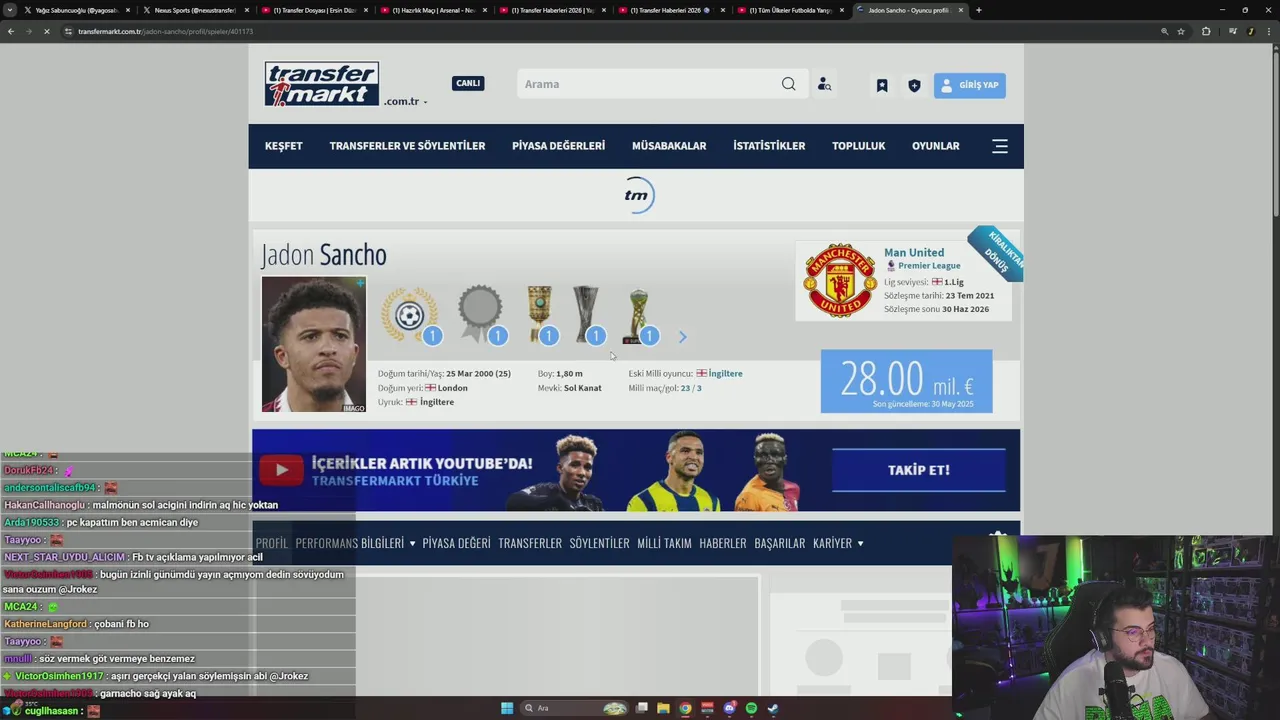The width and height of the screenshot is (1280, 720).
Task: Click the Transfermarkt logo
Action: (321, 84)
